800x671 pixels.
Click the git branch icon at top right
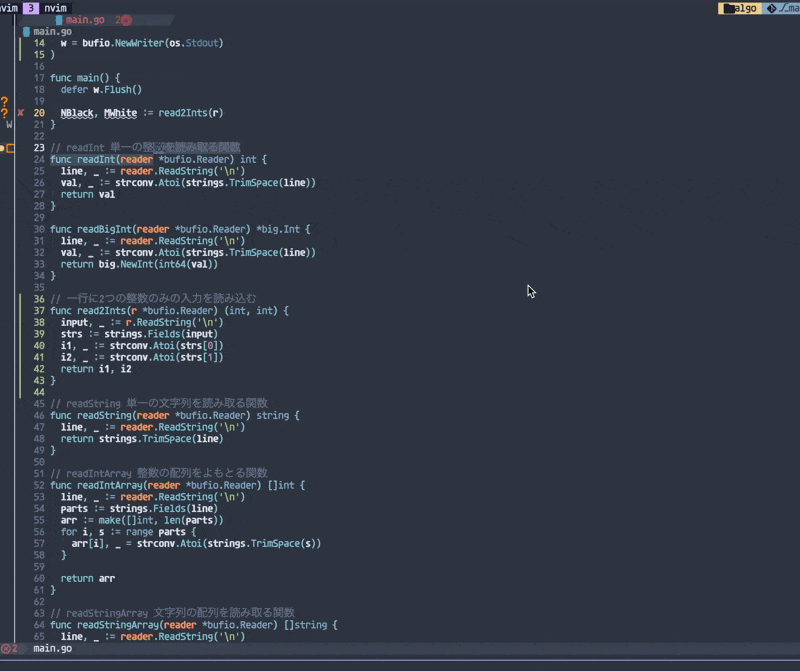[771, 8]
